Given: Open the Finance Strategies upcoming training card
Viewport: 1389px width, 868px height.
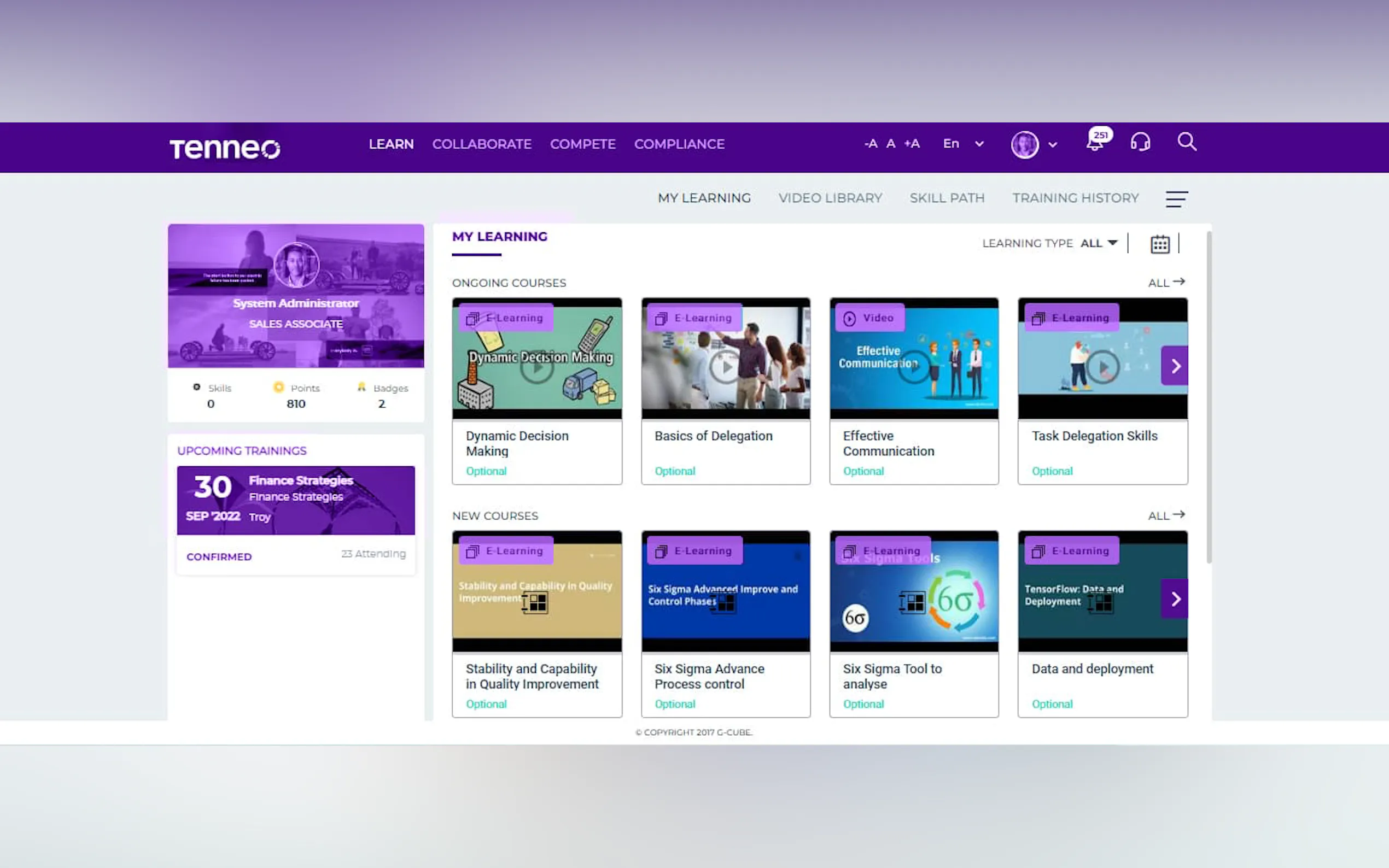Looking at the screenshot, I should (x=296, y=500).
